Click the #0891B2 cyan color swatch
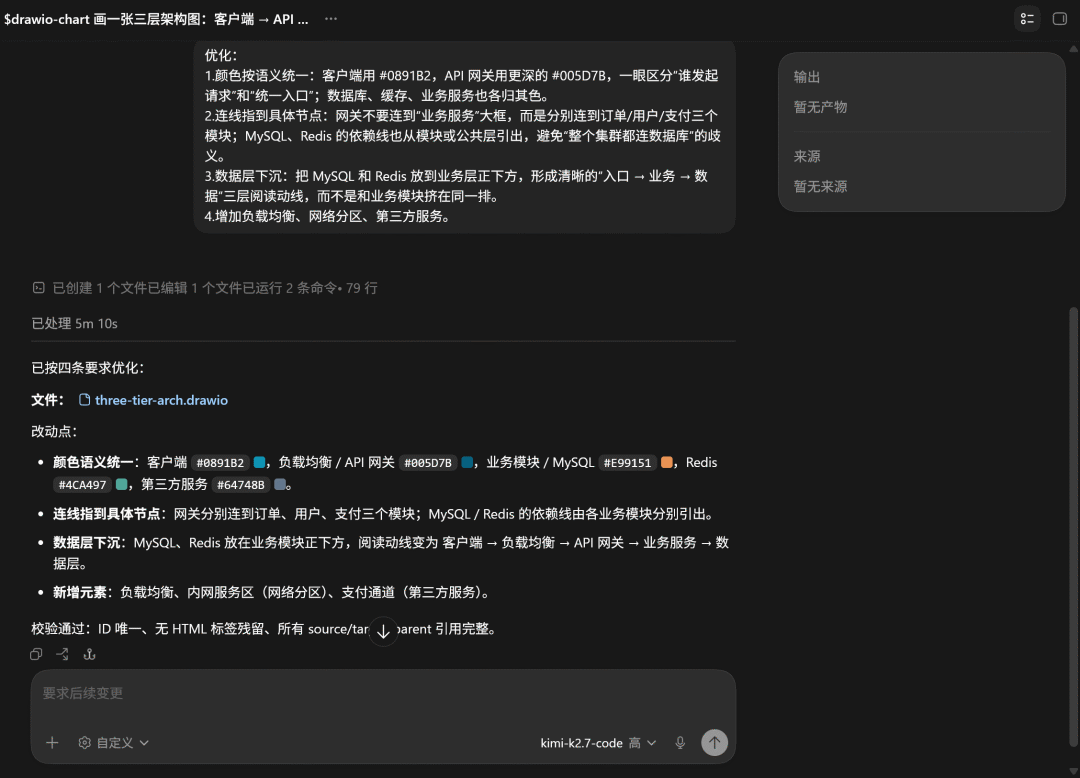Viewport: 1080px width, 778px height. pos(260,463)
